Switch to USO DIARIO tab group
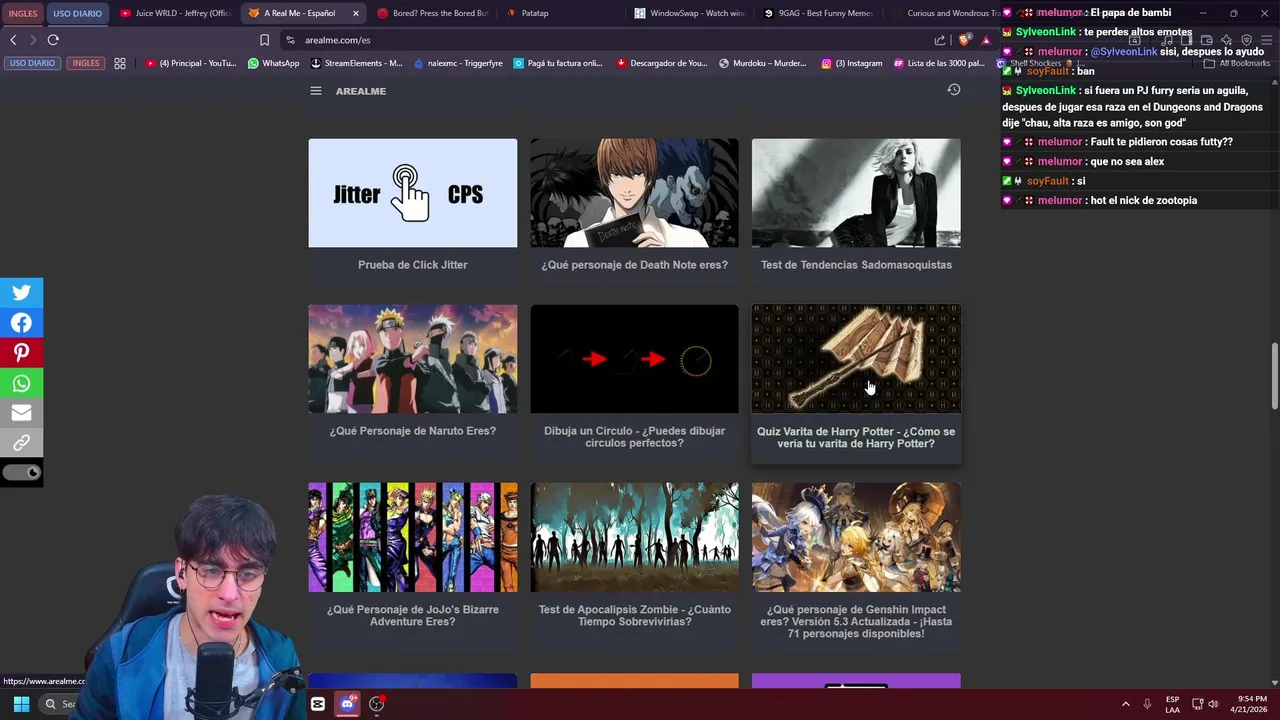This screenshot has height=720, width=1280. 77,13
